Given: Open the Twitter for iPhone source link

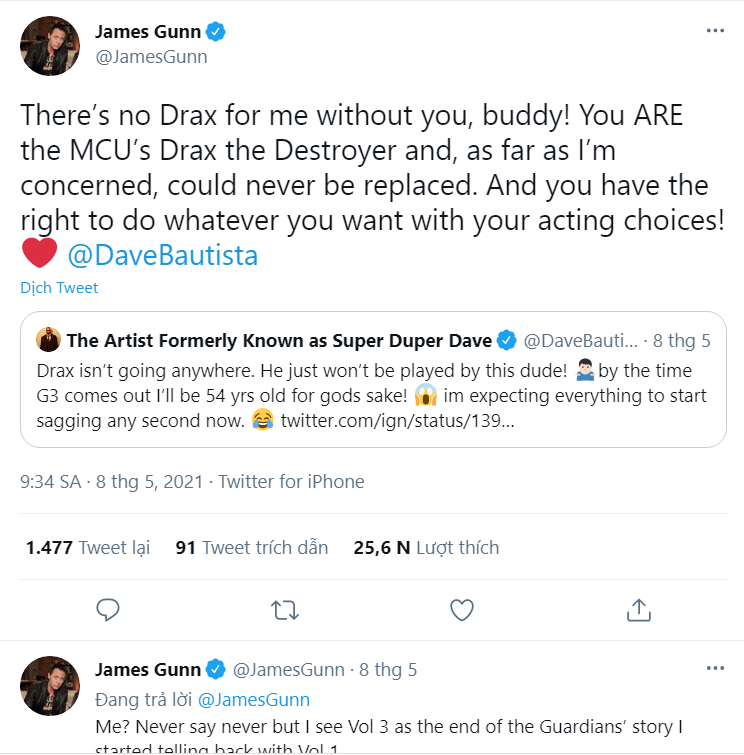Looking at the screenshot, I should pyautogui.click(x=291, y=482).
